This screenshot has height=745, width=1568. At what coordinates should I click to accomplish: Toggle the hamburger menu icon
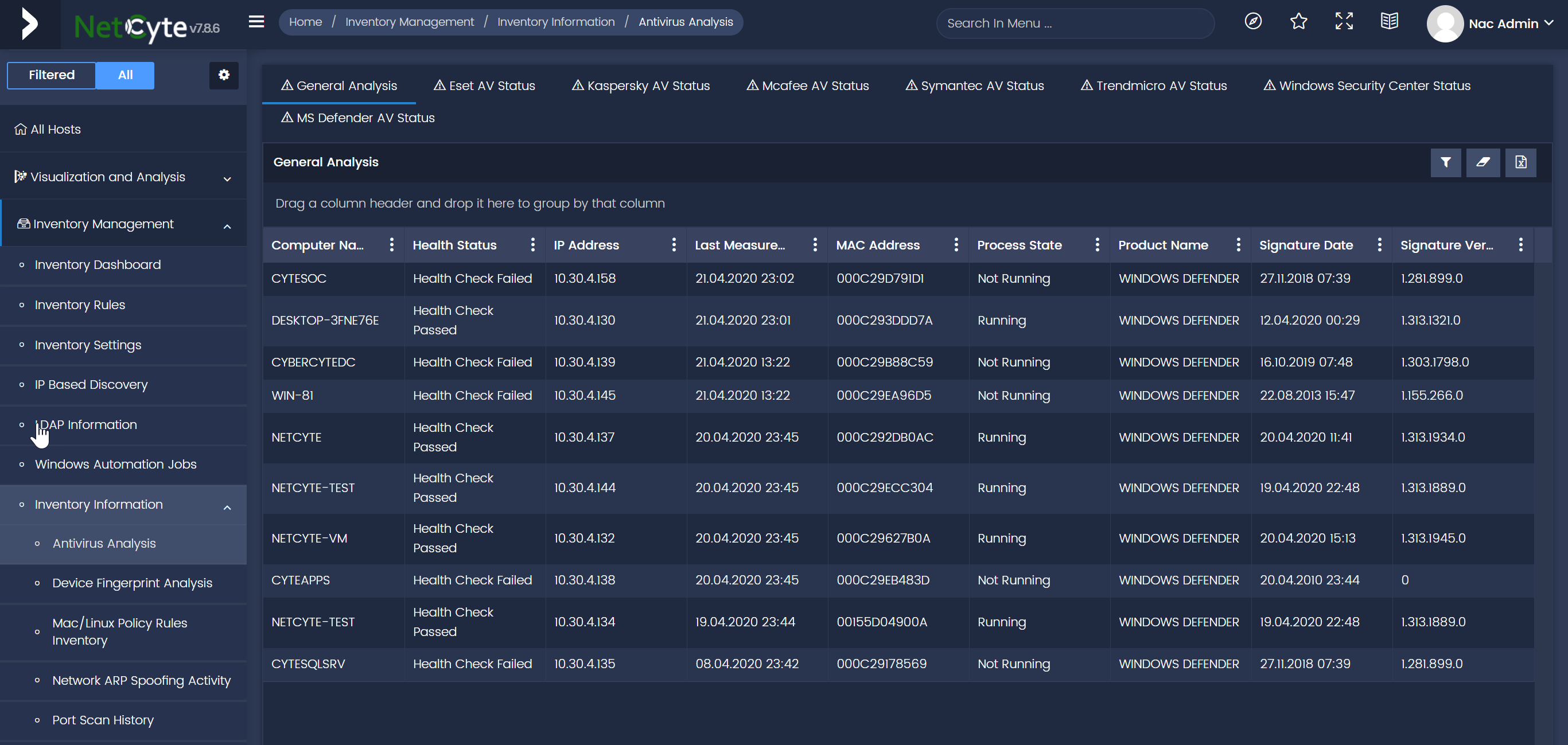[256, 22]
